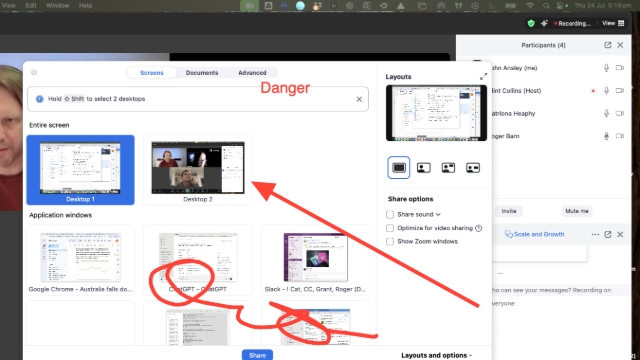
Task: Enable Optimize for video sharing checkbox
Action: click(390, 228)
